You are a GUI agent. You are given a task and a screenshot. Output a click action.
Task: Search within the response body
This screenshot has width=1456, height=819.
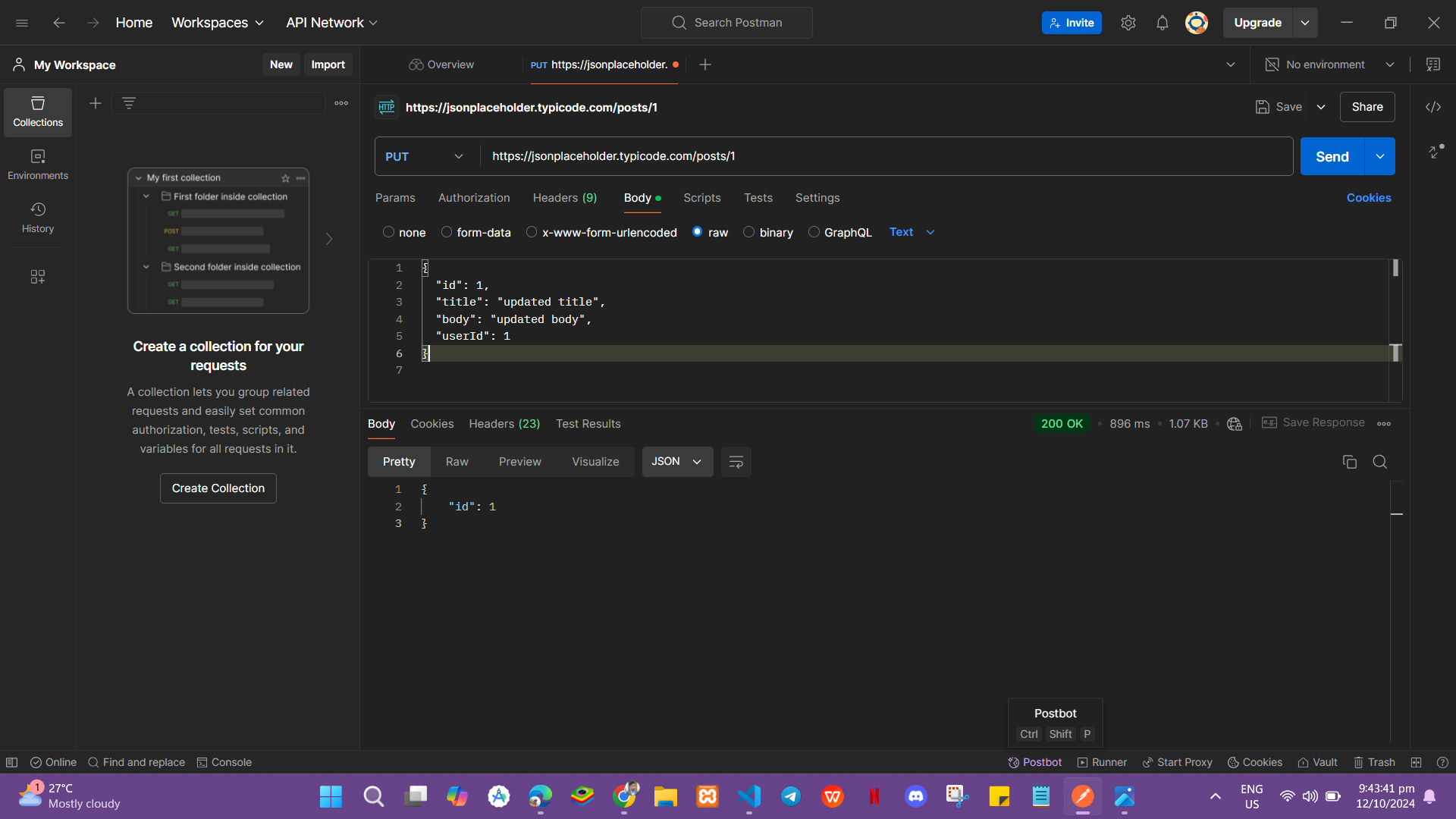[1379, 462]
